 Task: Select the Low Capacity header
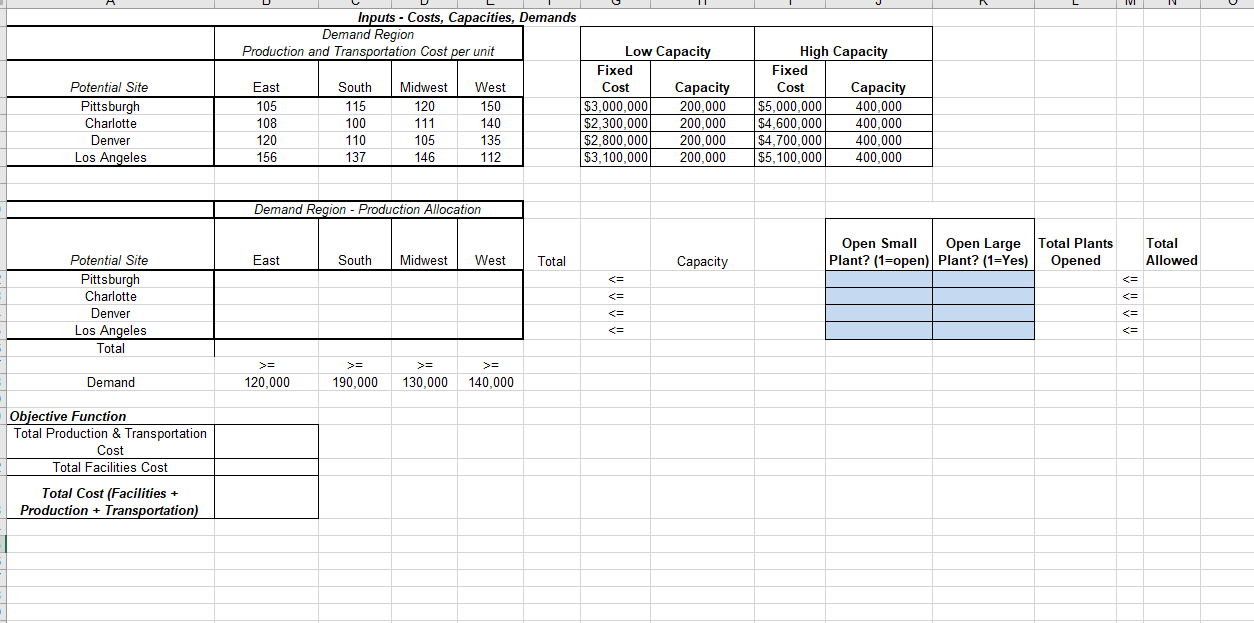[x=667, y=51]
